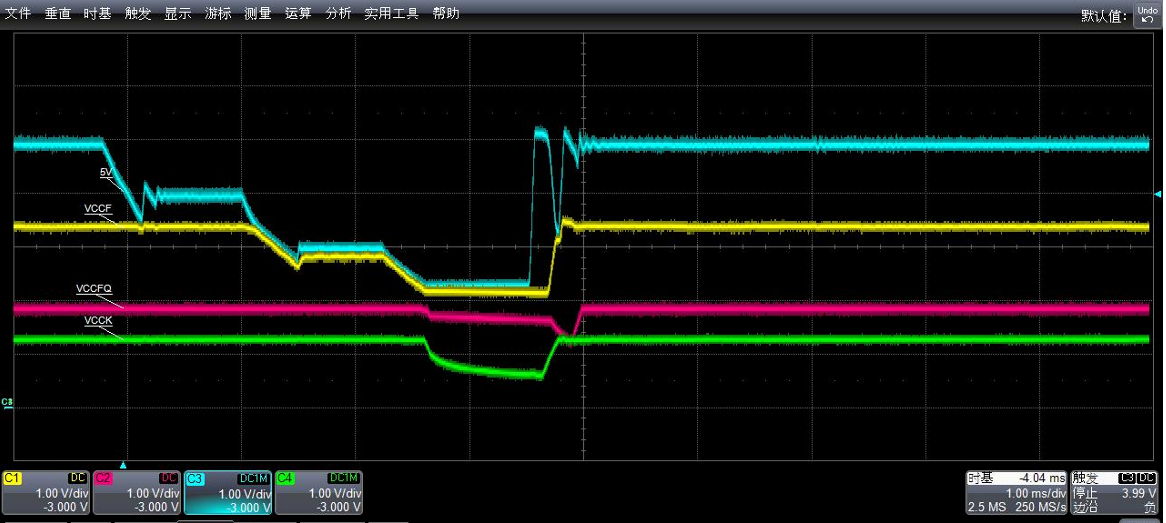Open the 运算 (Math) menu
Viewport: 1166px width, 523px height.
(x=298, y=13)
